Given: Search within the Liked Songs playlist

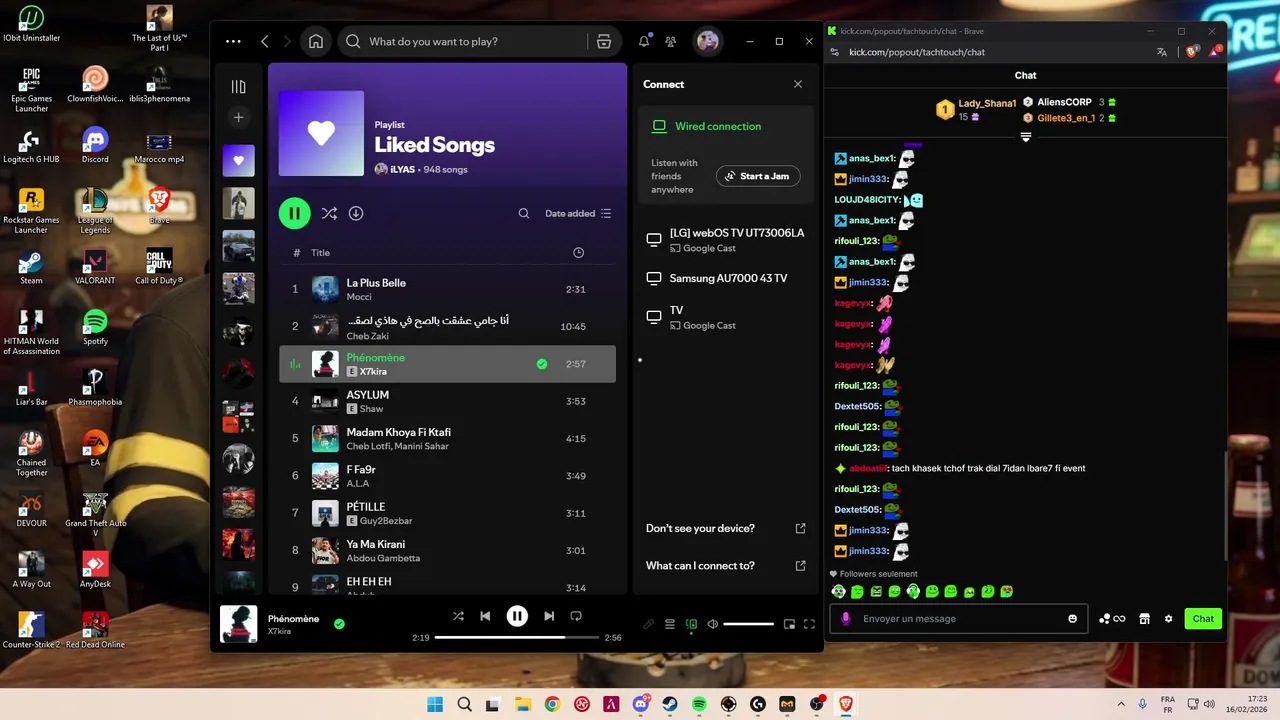Looking at the screenshot, I should [524, 213].
